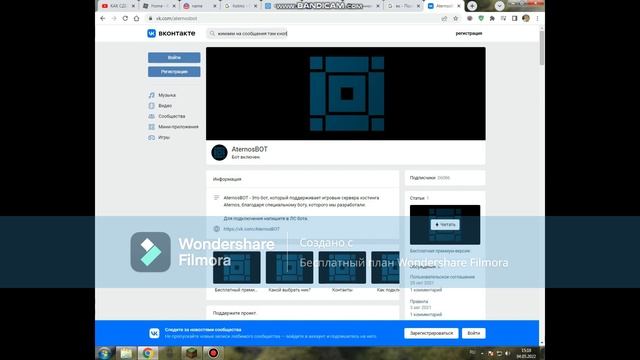Open Музыка in the sidebar
The width and height of the screenshot is (640, 360).
[167, 95]
